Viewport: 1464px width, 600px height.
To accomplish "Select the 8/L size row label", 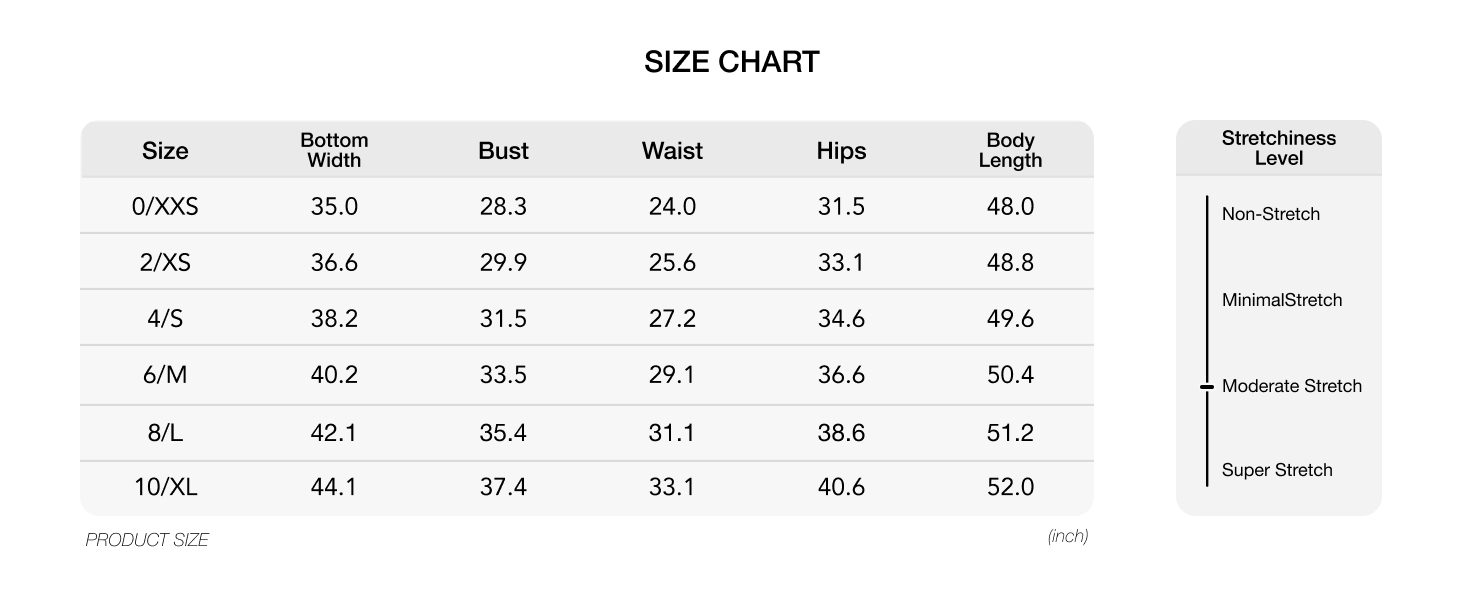I will (165, 433).
